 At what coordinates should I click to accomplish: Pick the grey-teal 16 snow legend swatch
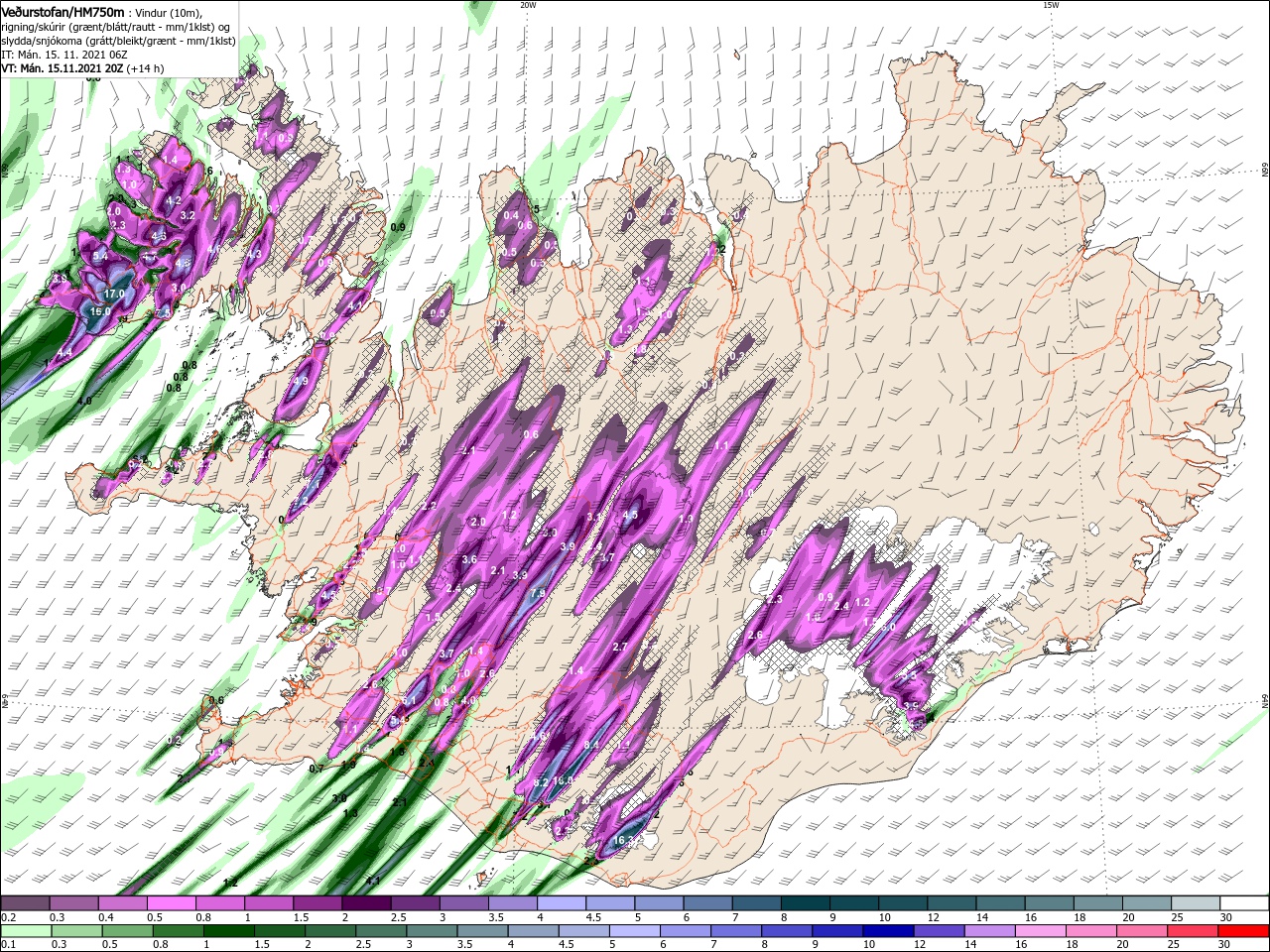click(1050, 903)
